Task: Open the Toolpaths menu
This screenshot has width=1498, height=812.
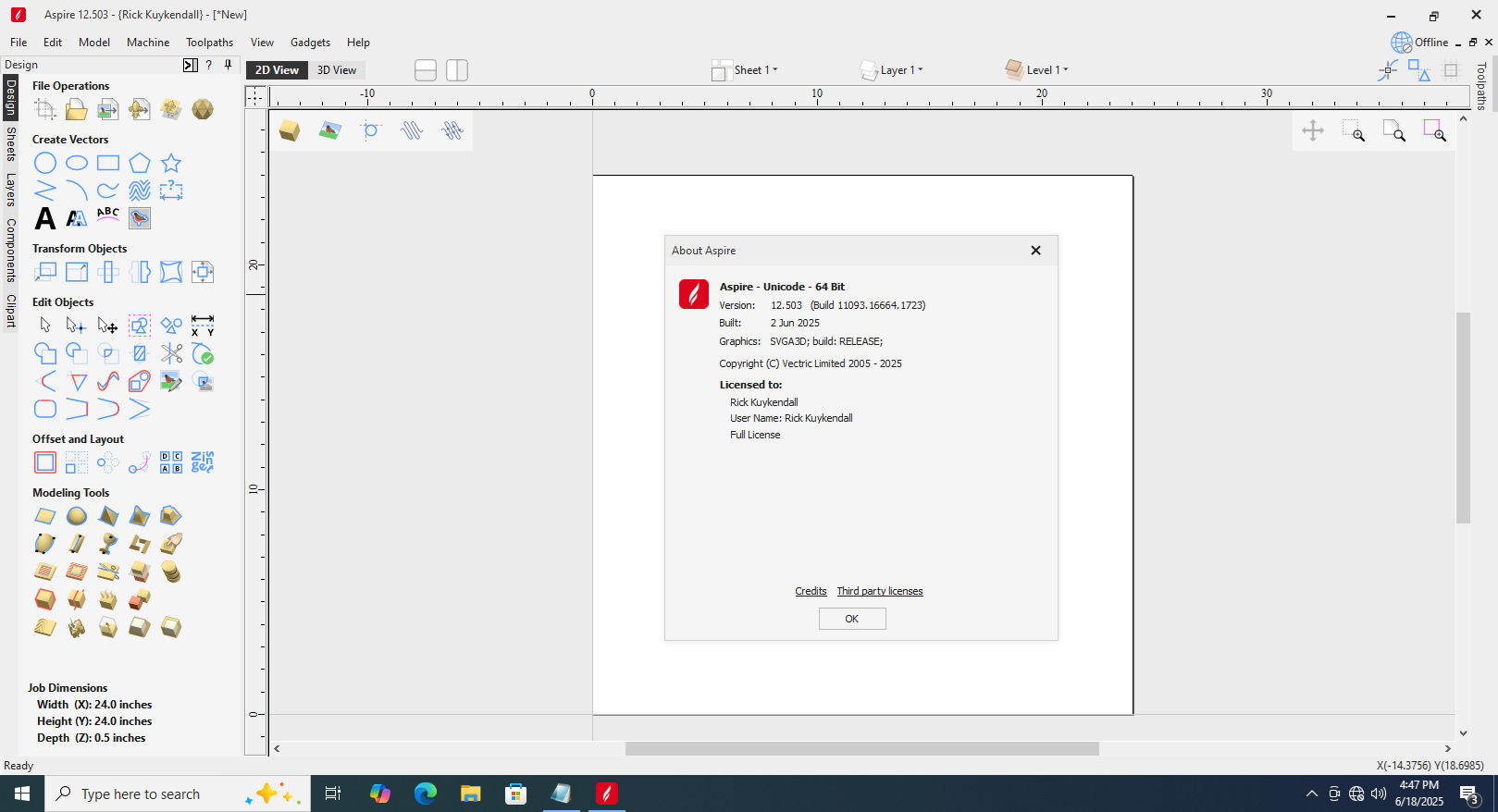Action: (209, 43)
